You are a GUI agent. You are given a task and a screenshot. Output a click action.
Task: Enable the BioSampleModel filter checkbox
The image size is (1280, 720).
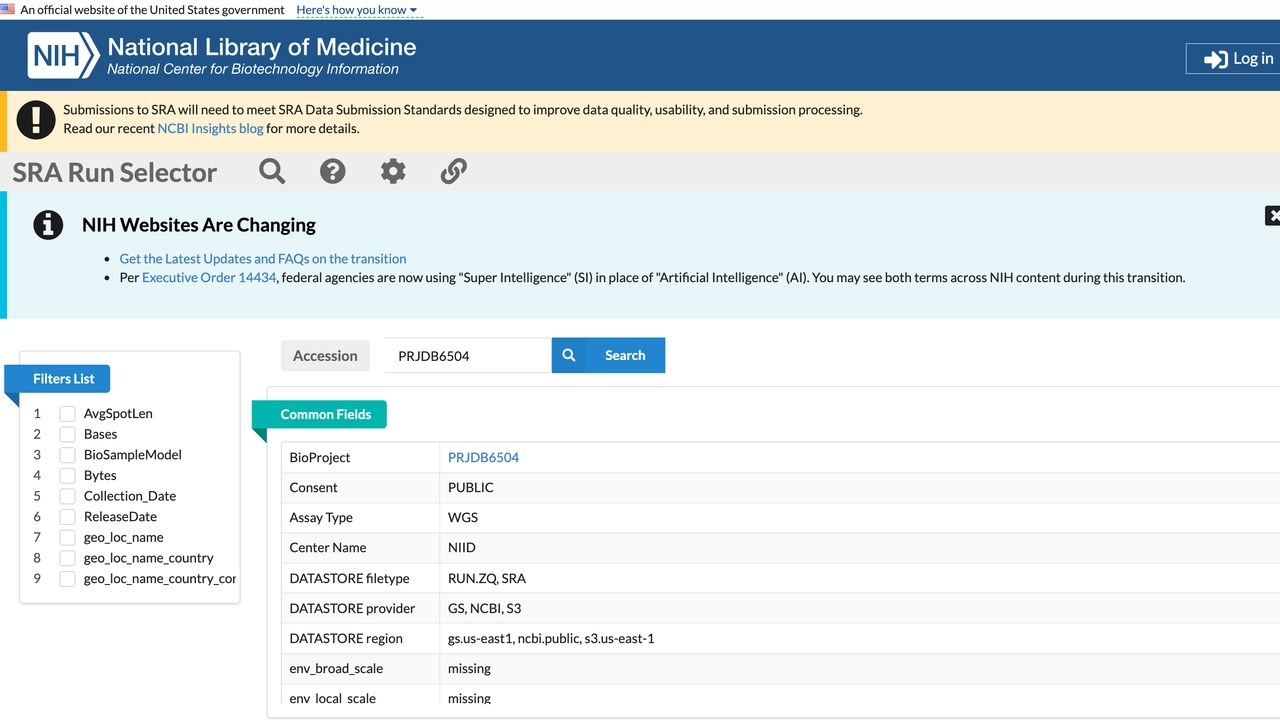coord(67,455)
